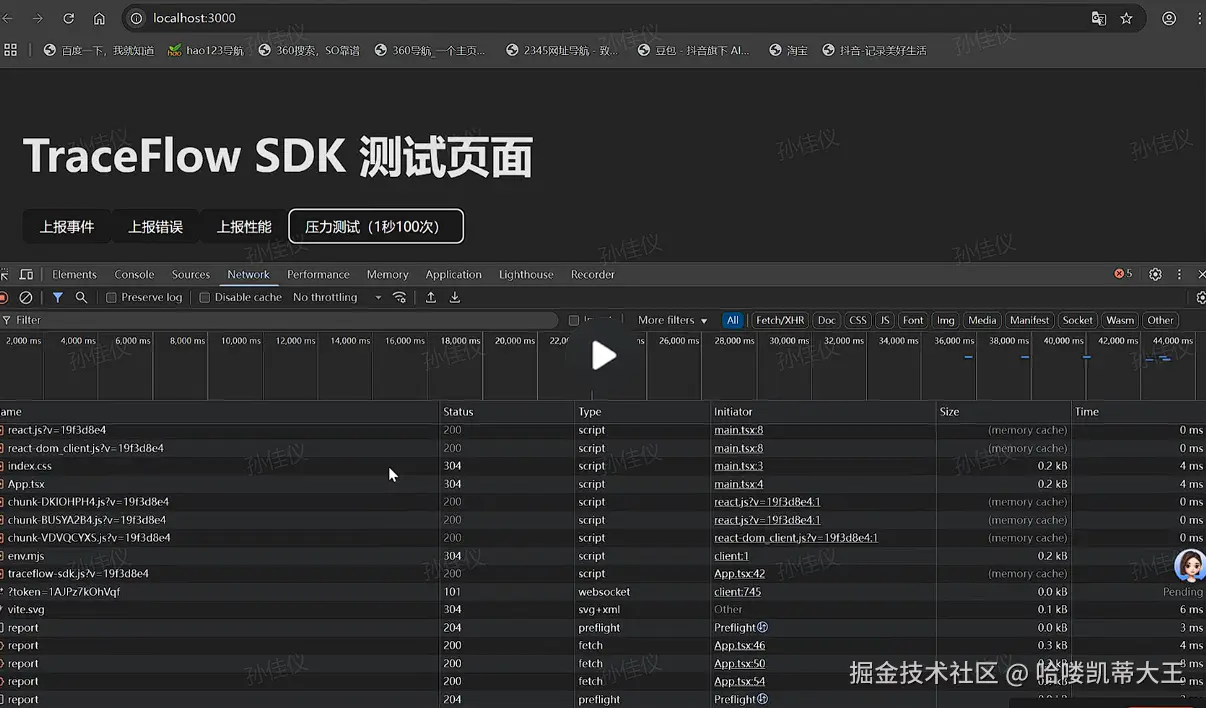Filter requests by Doc type
Image resolution: width=1206 pixels, height=708 pixels.
(x=826, y=320)
